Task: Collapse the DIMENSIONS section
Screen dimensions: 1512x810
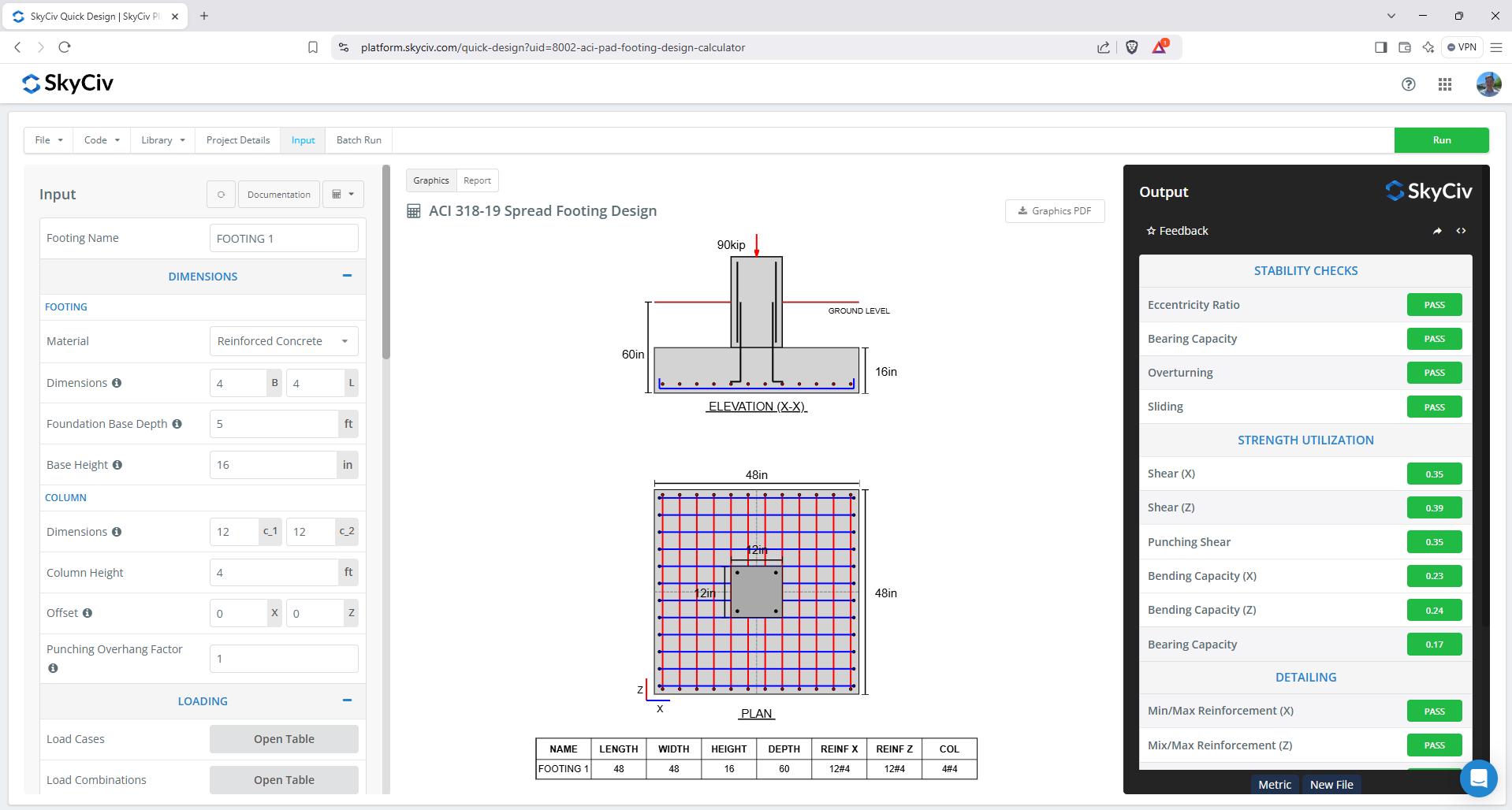Action: (347, 276)
